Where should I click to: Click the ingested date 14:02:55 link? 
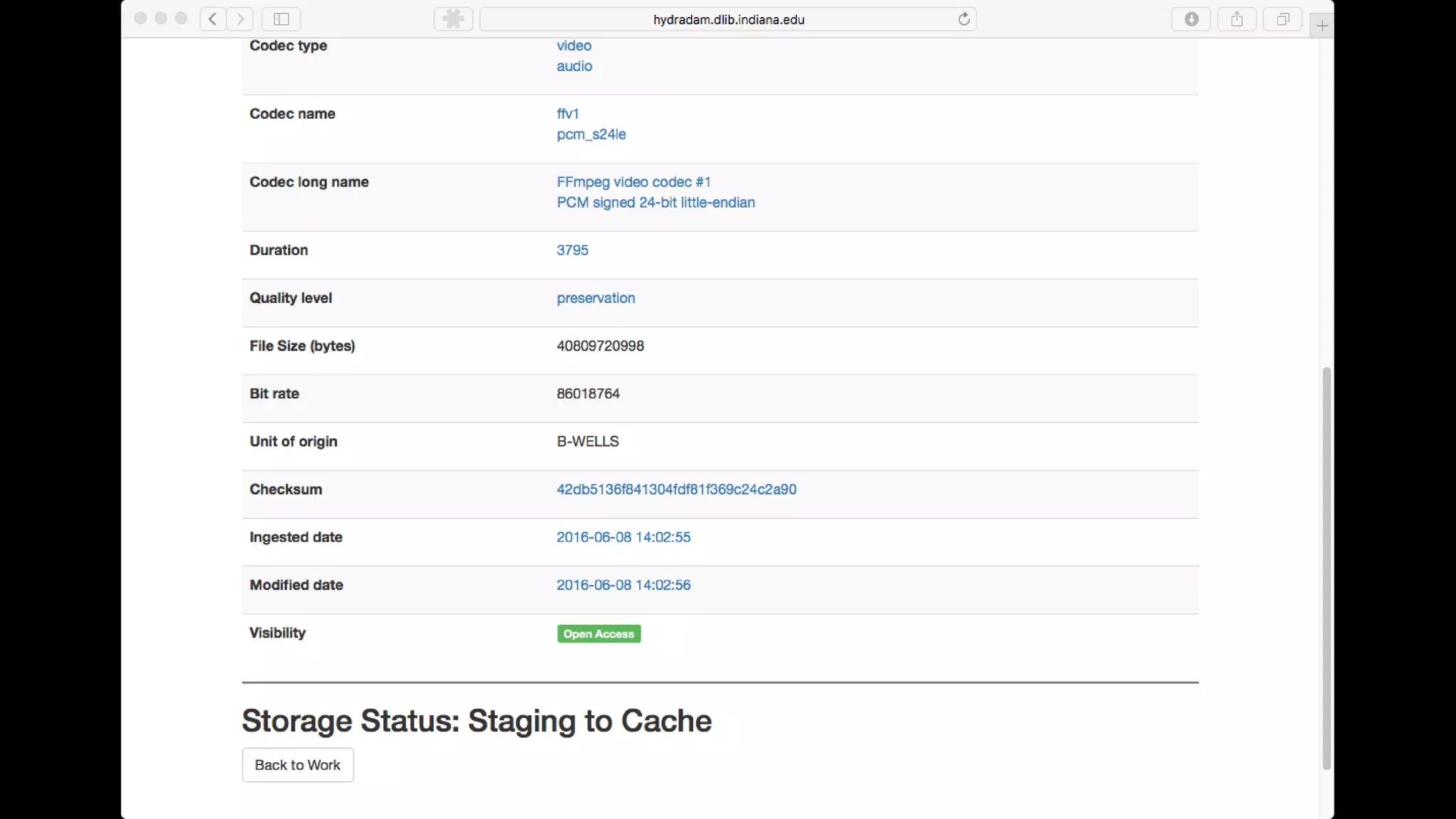pos(623,537)
